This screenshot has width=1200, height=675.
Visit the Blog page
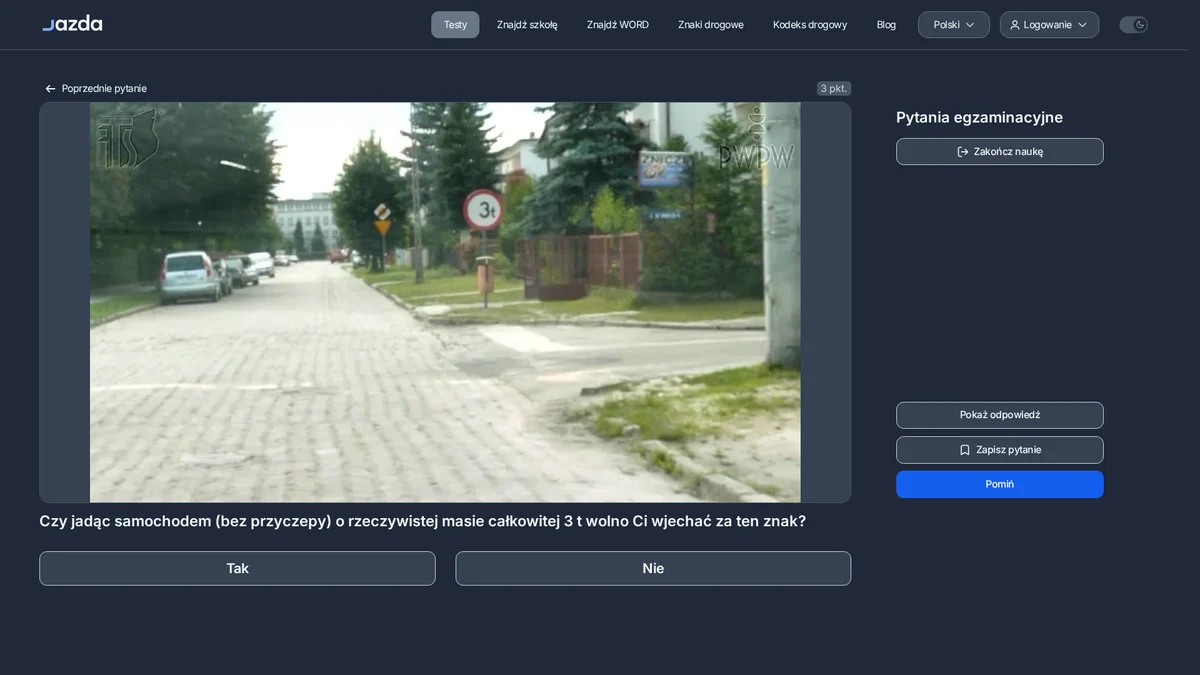[886, 25]
